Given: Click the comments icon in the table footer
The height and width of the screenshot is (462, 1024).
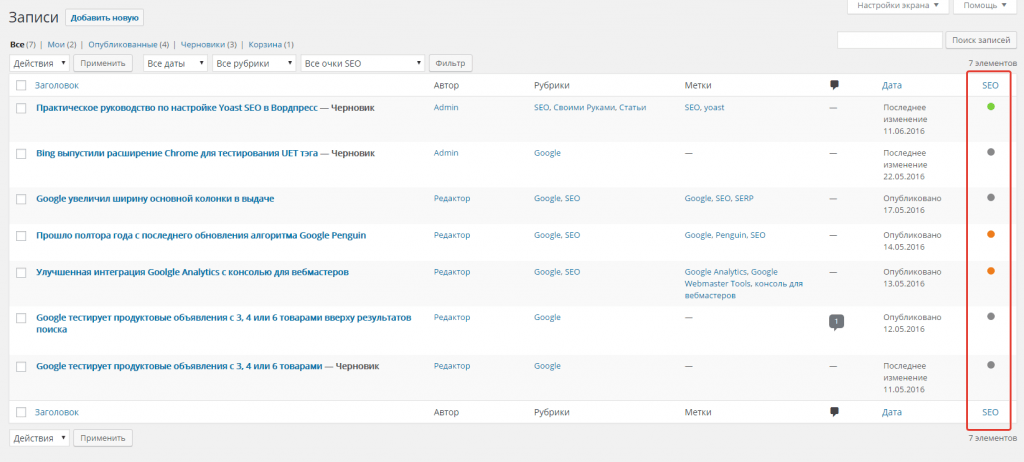Looking at the screenshot, I should tap(834, 412).
